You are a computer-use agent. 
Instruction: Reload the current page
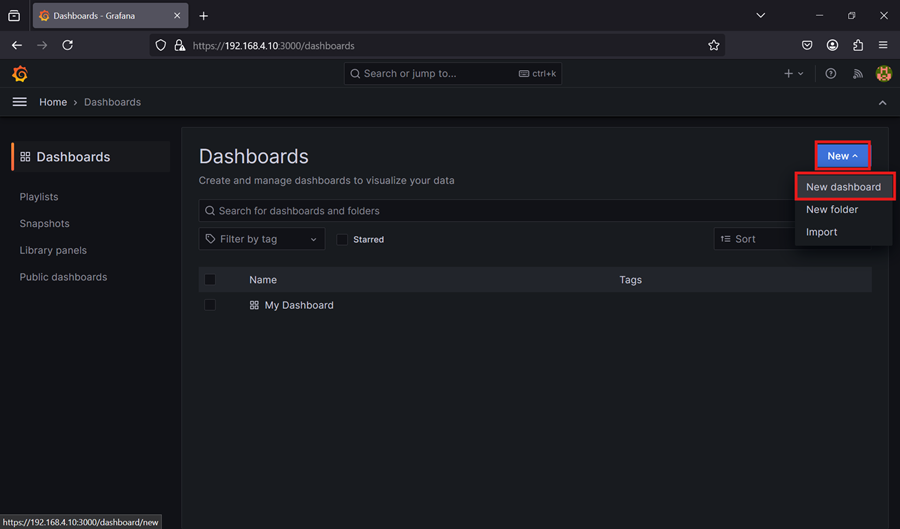(68, 45)
